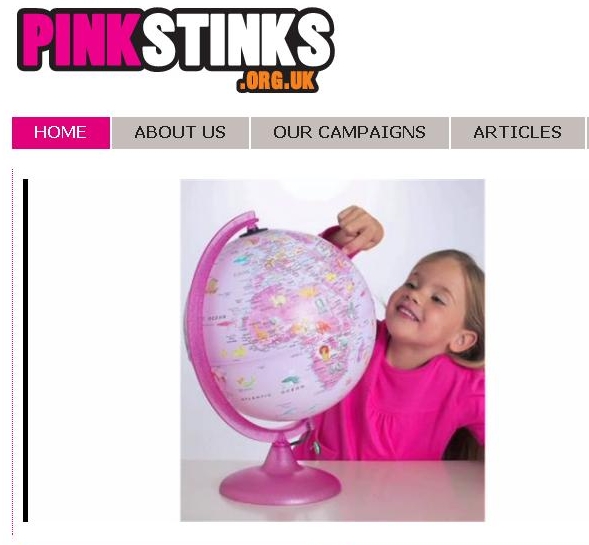The width and height of the screenshot is (589, 545).
Task: Click the cut-off tab after ARTICLES
Action: pos(587,133)
